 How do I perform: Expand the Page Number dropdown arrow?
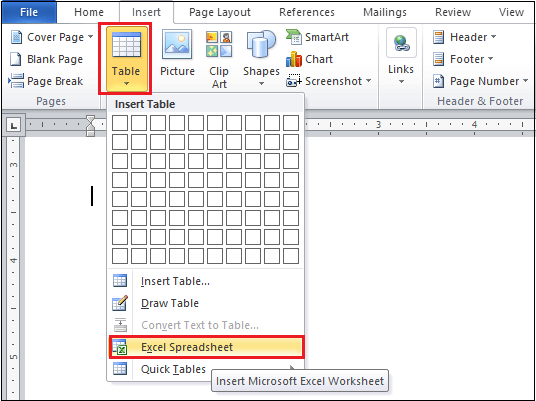525,81
